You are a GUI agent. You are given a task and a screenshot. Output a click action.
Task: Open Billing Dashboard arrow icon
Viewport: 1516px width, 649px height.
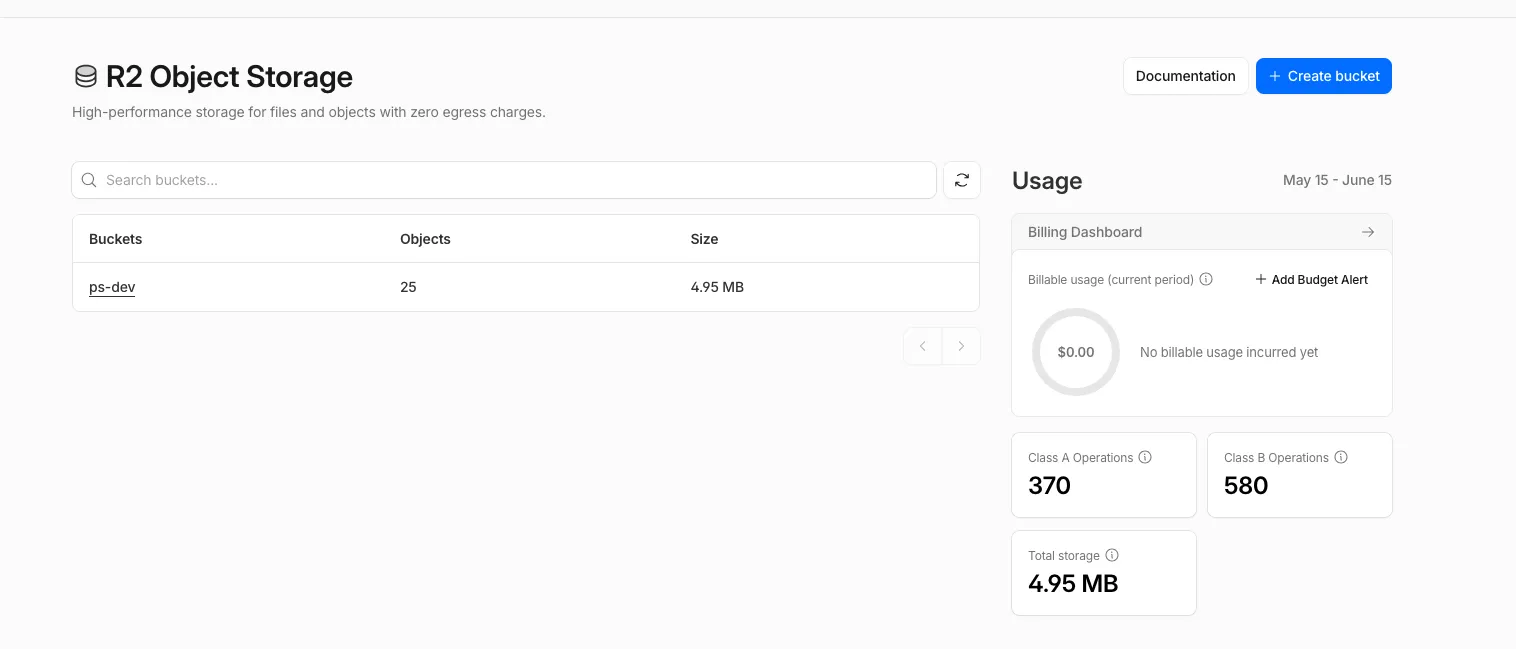click(x=1368, y=232)
